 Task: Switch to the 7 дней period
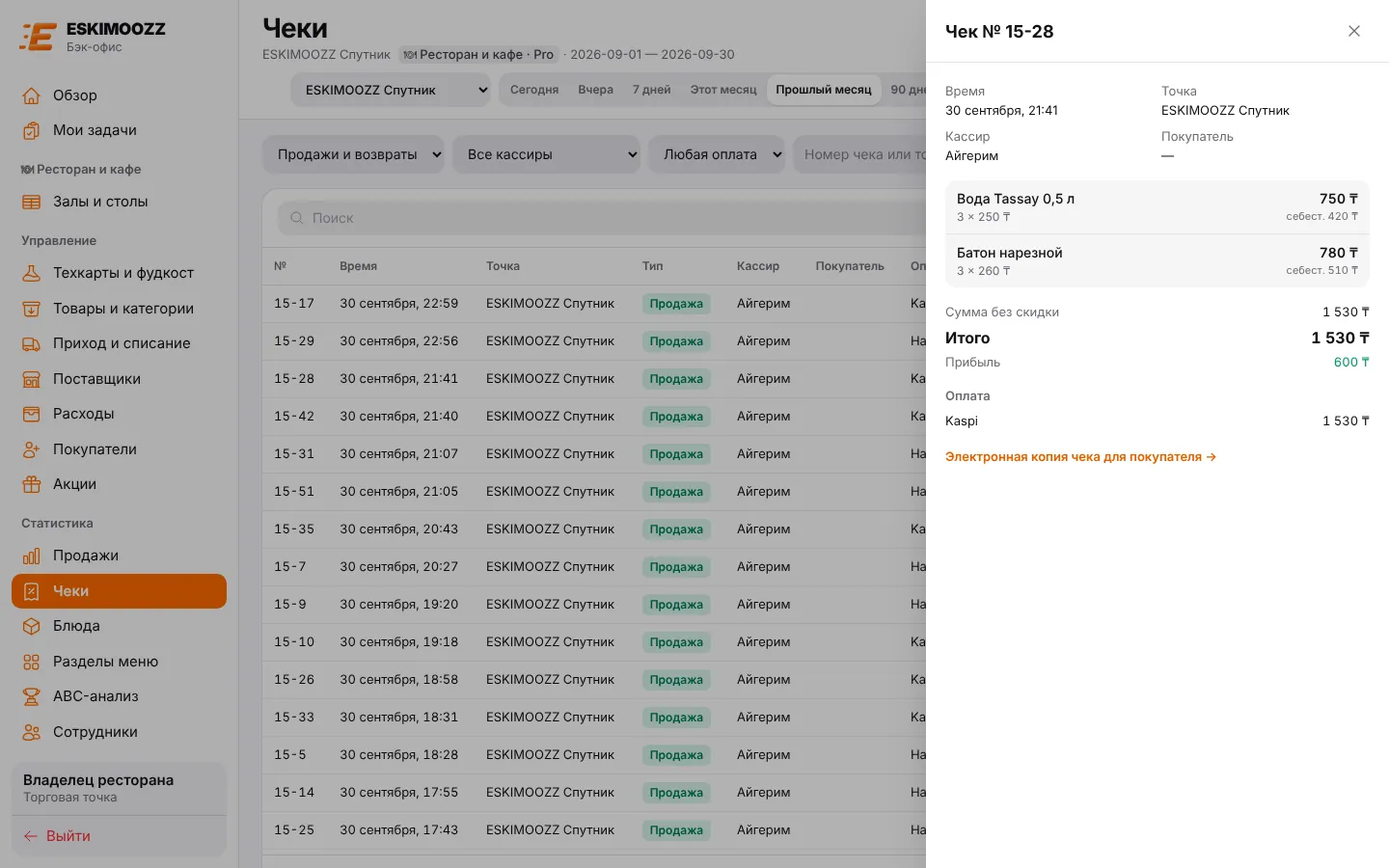pos(652,90)
